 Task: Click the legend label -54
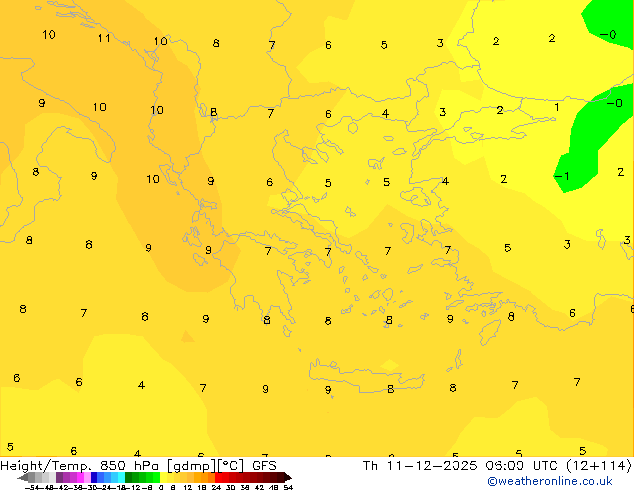click(32, 487)
